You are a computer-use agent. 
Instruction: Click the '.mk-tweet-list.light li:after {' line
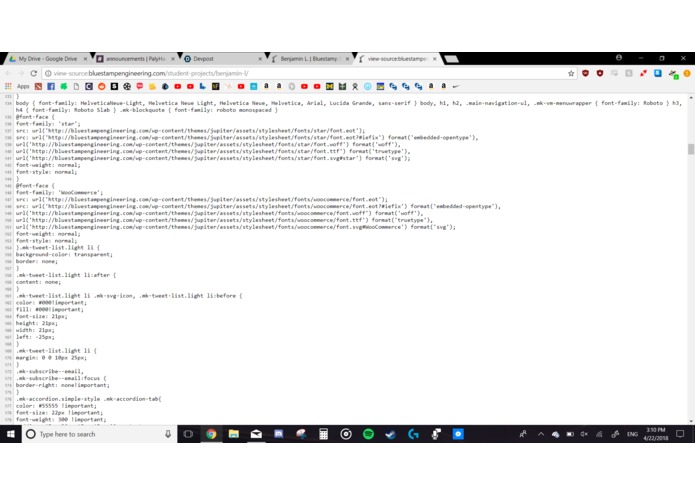coord(66,275)
